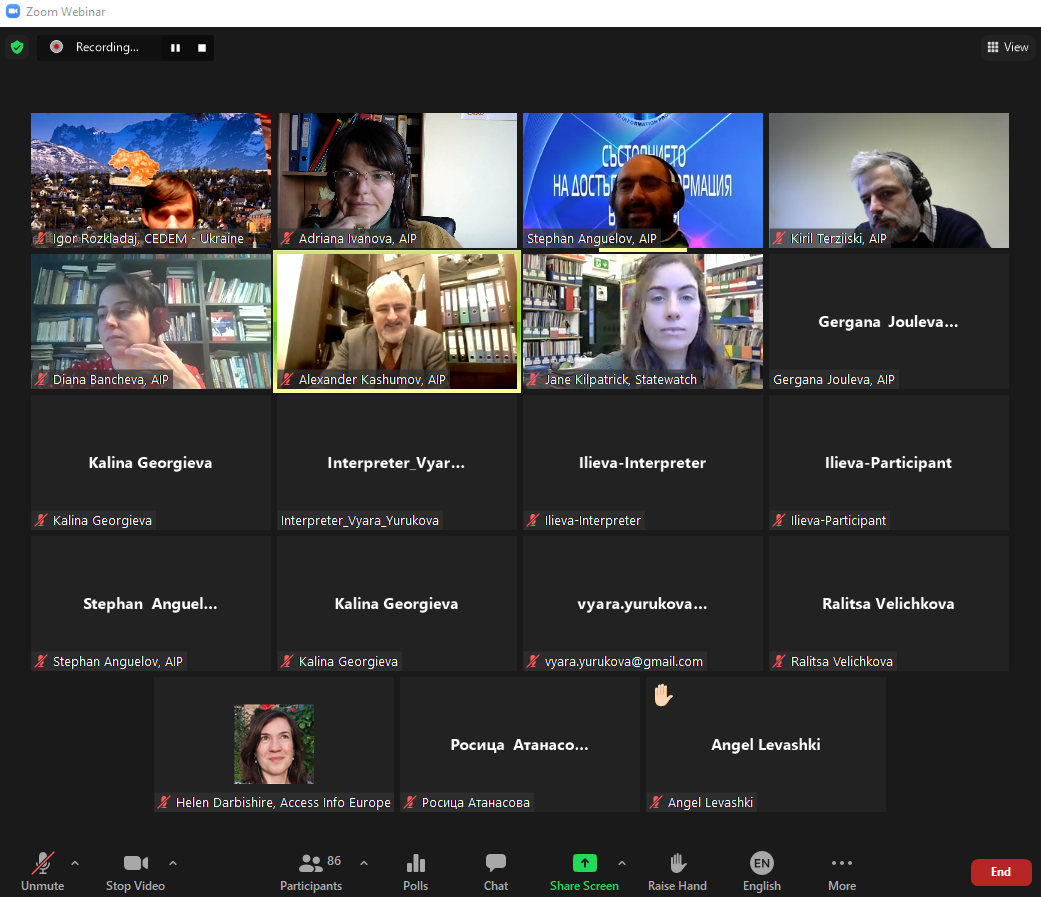Image resolution: width=1041 pixels, height=897 pixels.
Task: Stop the recording
Action: tap(201, 48)
